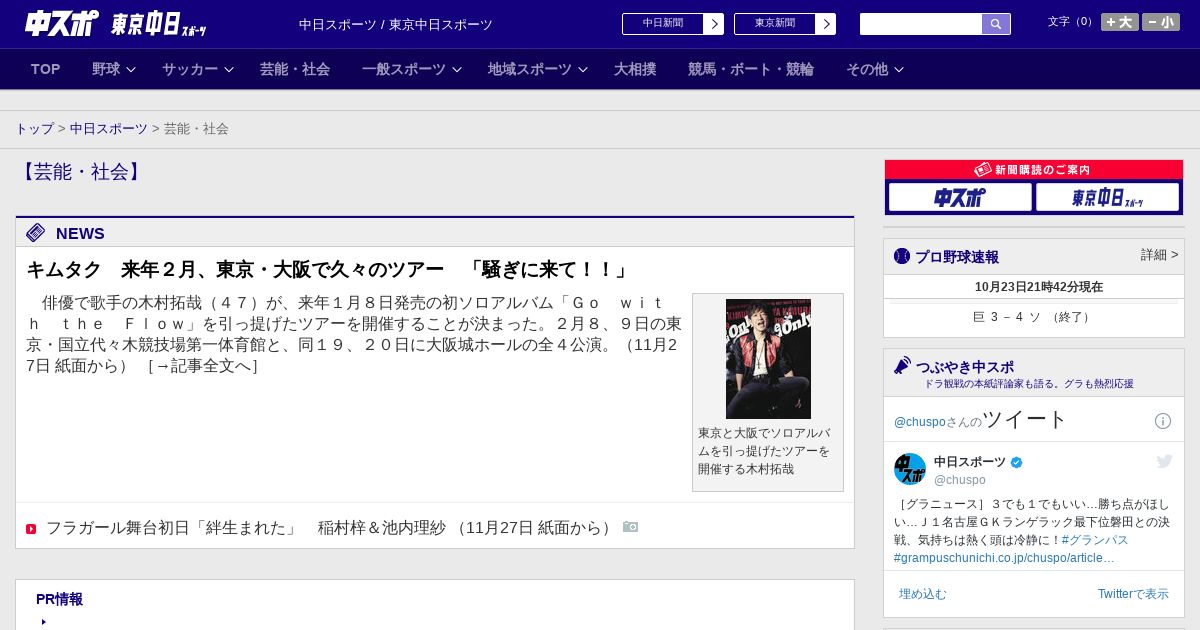Decrease text size with 小 button
The image size is (1200, 630).
click(1161, 22)
